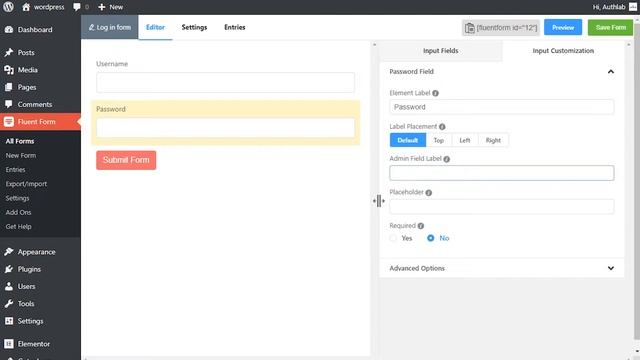Click the Users person icon

[9, 286]
